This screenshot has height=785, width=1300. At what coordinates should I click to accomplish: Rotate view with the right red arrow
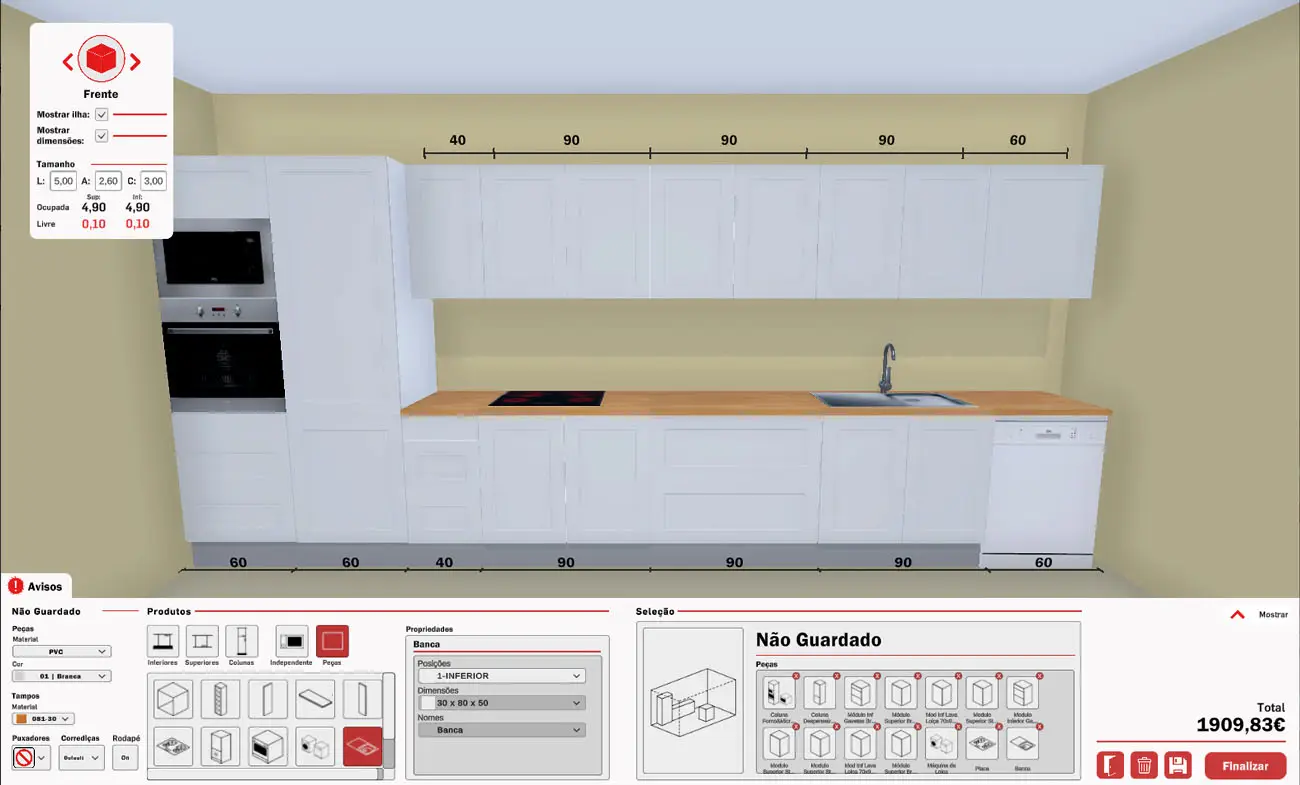(135, 62)
